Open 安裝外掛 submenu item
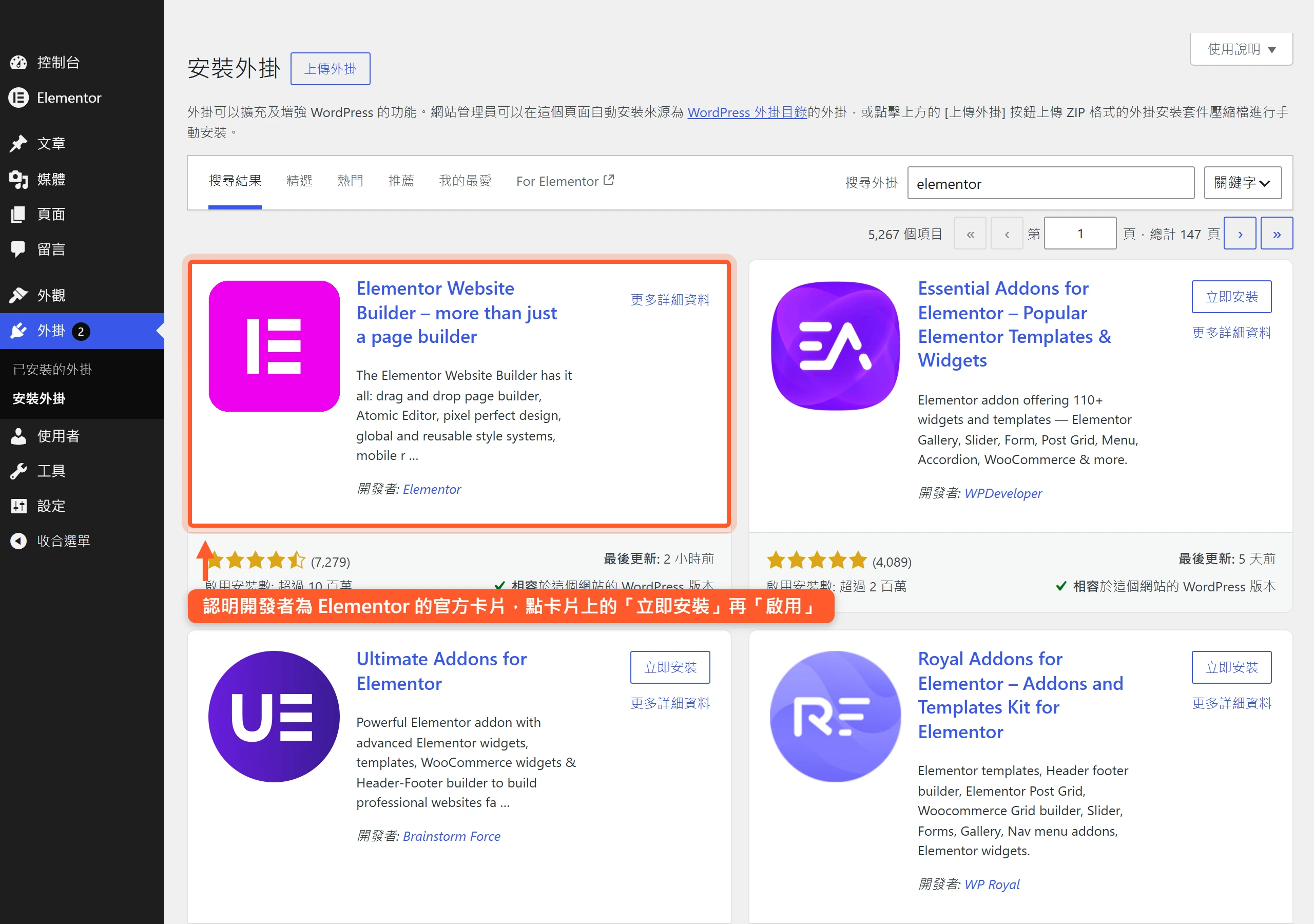The image size is (1314, 924). 39,398
